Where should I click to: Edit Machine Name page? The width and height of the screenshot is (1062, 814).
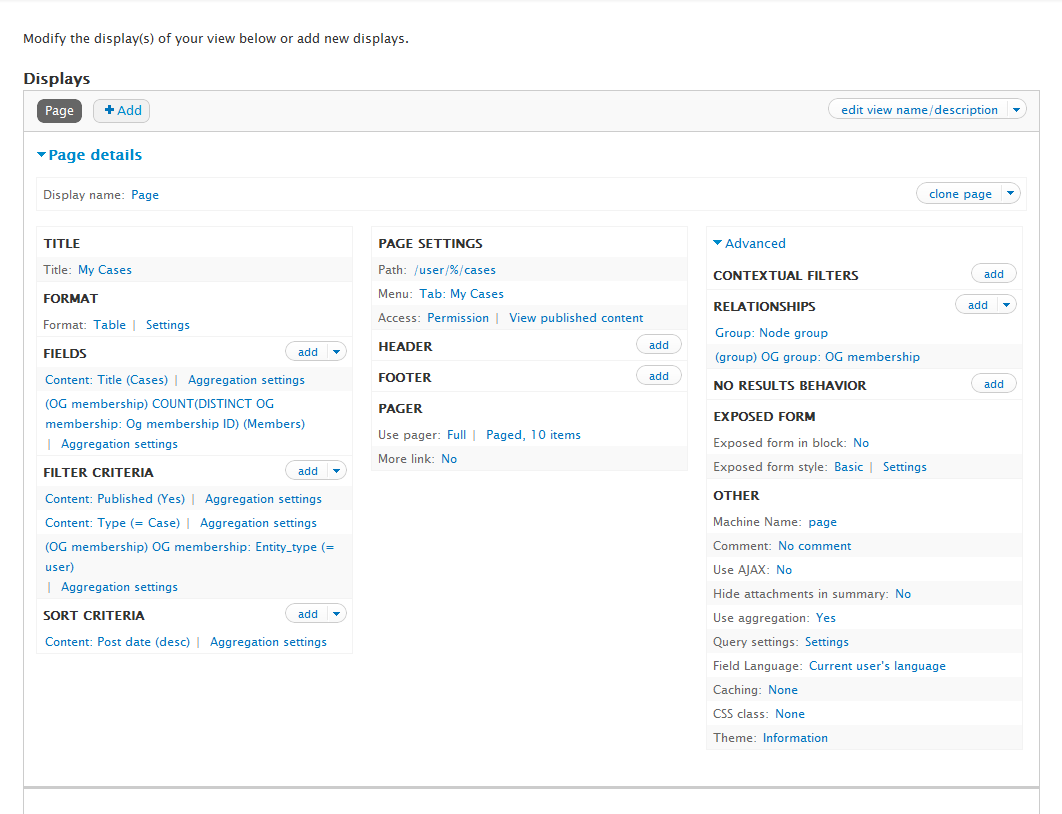(823, 522)
